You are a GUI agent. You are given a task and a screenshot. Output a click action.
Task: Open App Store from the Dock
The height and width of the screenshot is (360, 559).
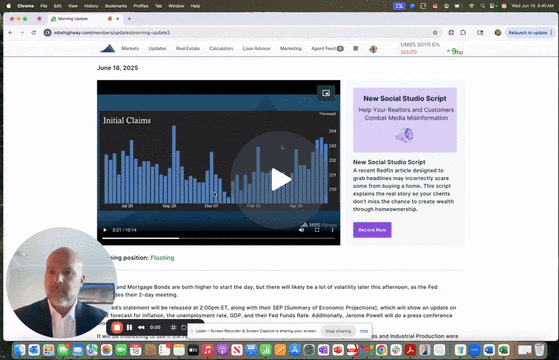click(x=294, y=350)
